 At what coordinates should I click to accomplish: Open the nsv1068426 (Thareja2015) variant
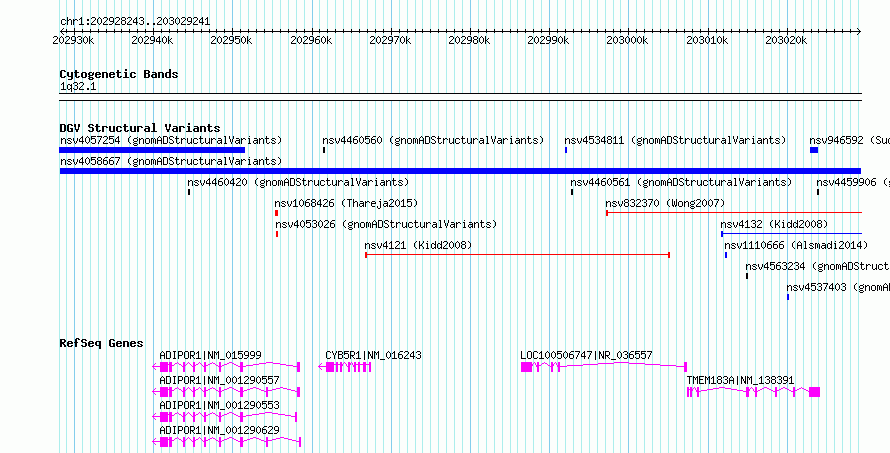pos(346,203)
